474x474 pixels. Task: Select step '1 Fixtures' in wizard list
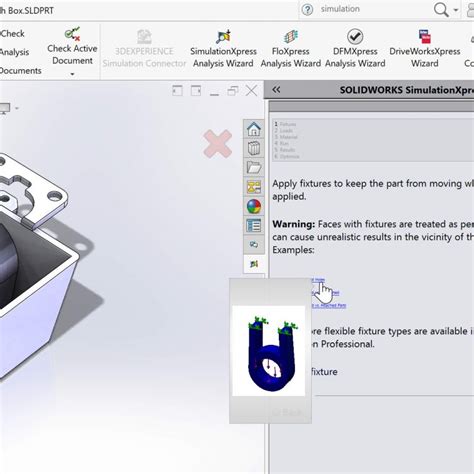pyautogui.click(x=285, y=124)
